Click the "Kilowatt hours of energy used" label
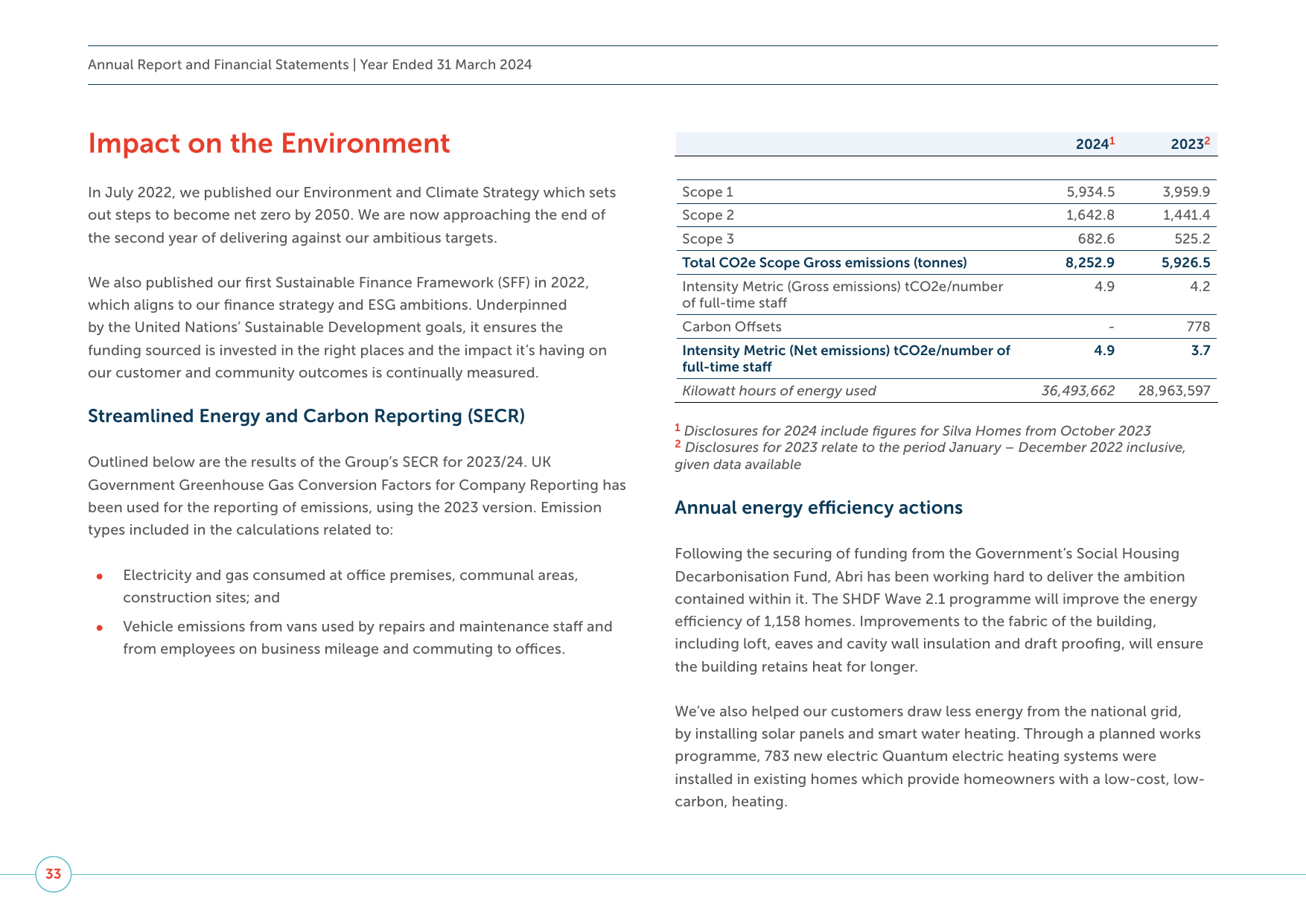 [779, 391]
